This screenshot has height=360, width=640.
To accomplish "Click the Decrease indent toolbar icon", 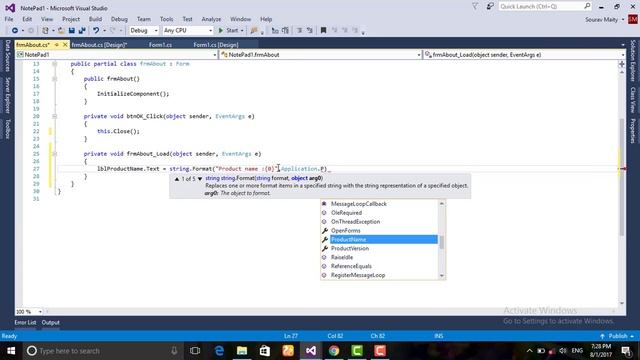I will (299, 31).
